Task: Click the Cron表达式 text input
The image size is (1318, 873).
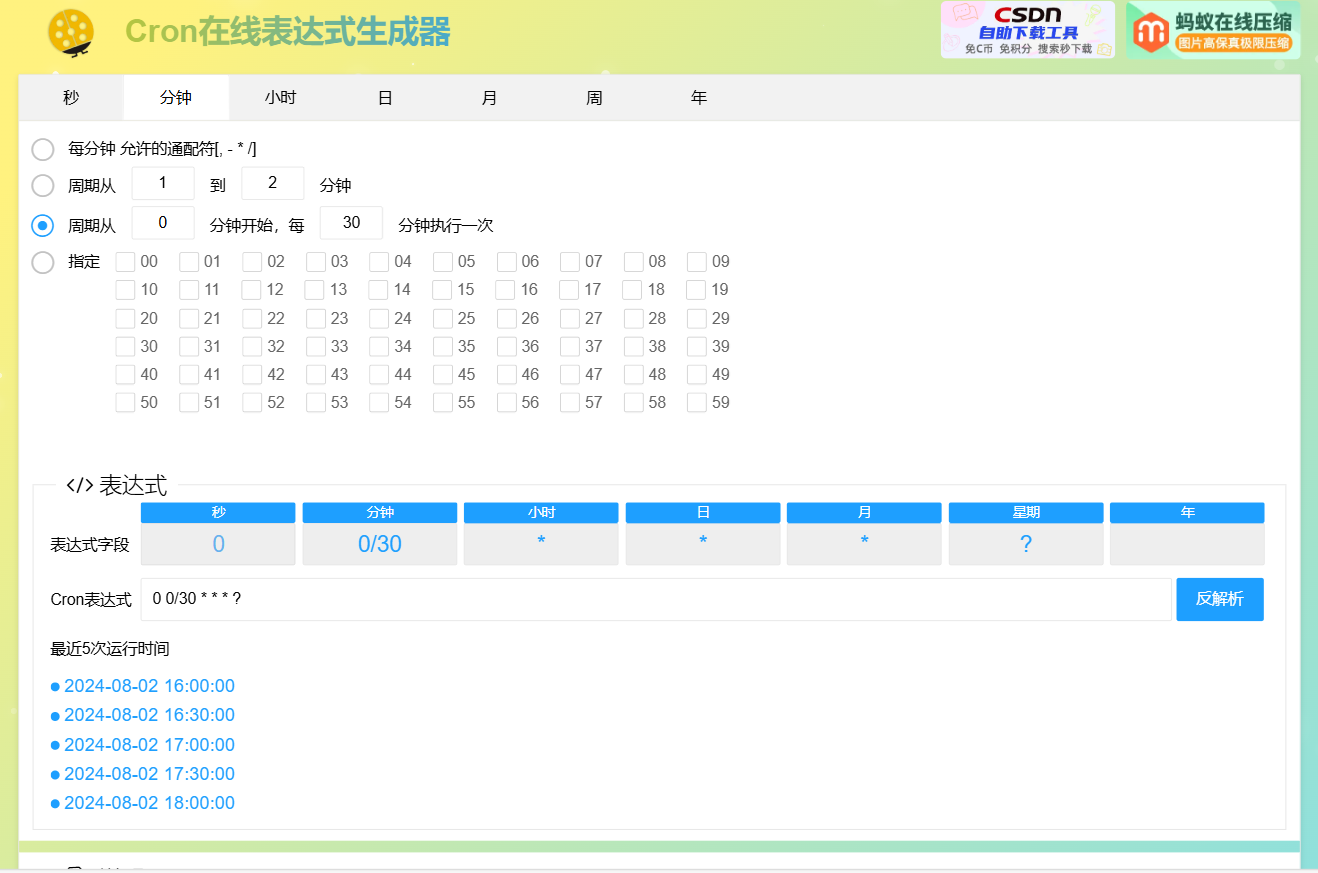Action: coord(656,600)
